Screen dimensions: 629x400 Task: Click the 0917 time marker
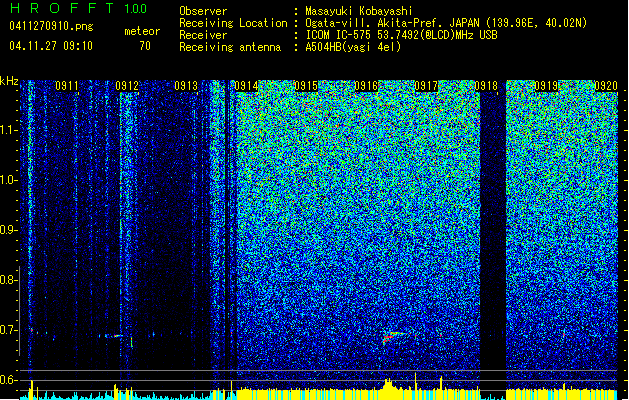click(426, 86)
